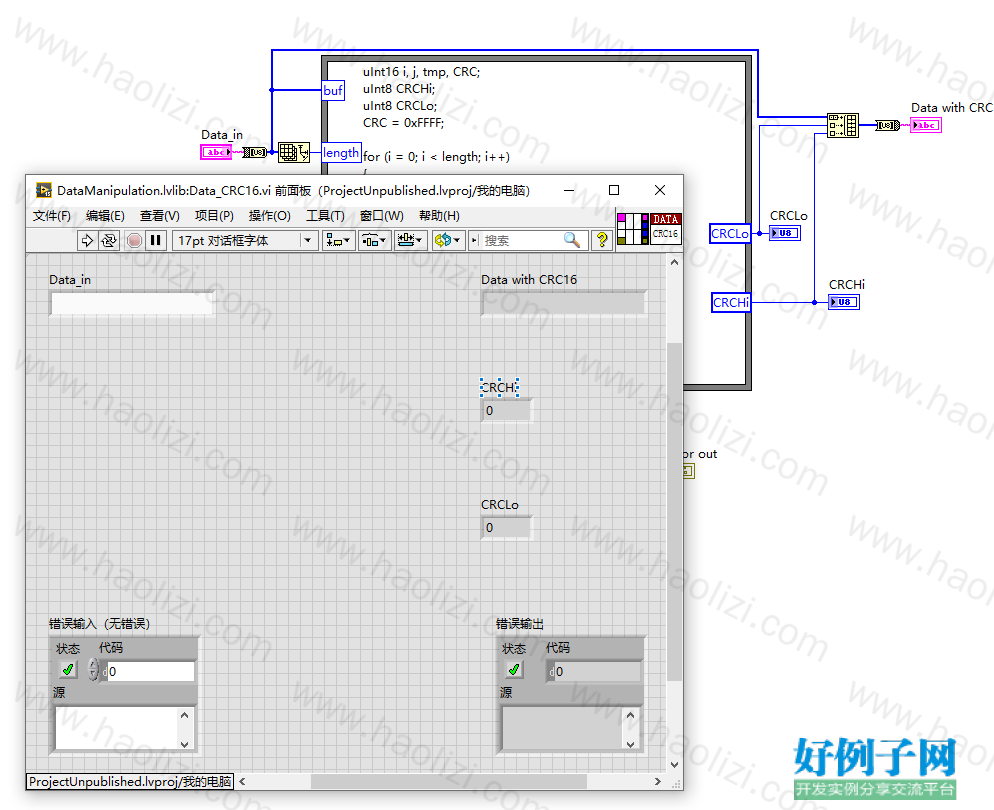Viewport: 994px width, 810px height.
Task: Click the error in code stepper arrows
Action: coord(93,669)
